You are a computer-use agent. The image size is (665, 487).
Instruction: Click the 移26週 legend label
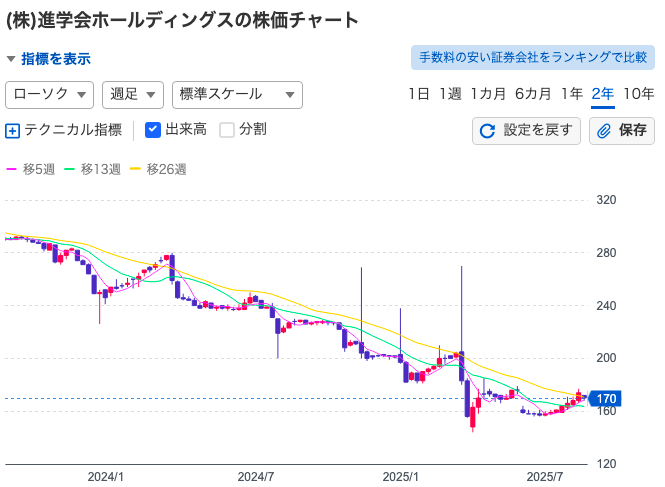pos(166,169)
